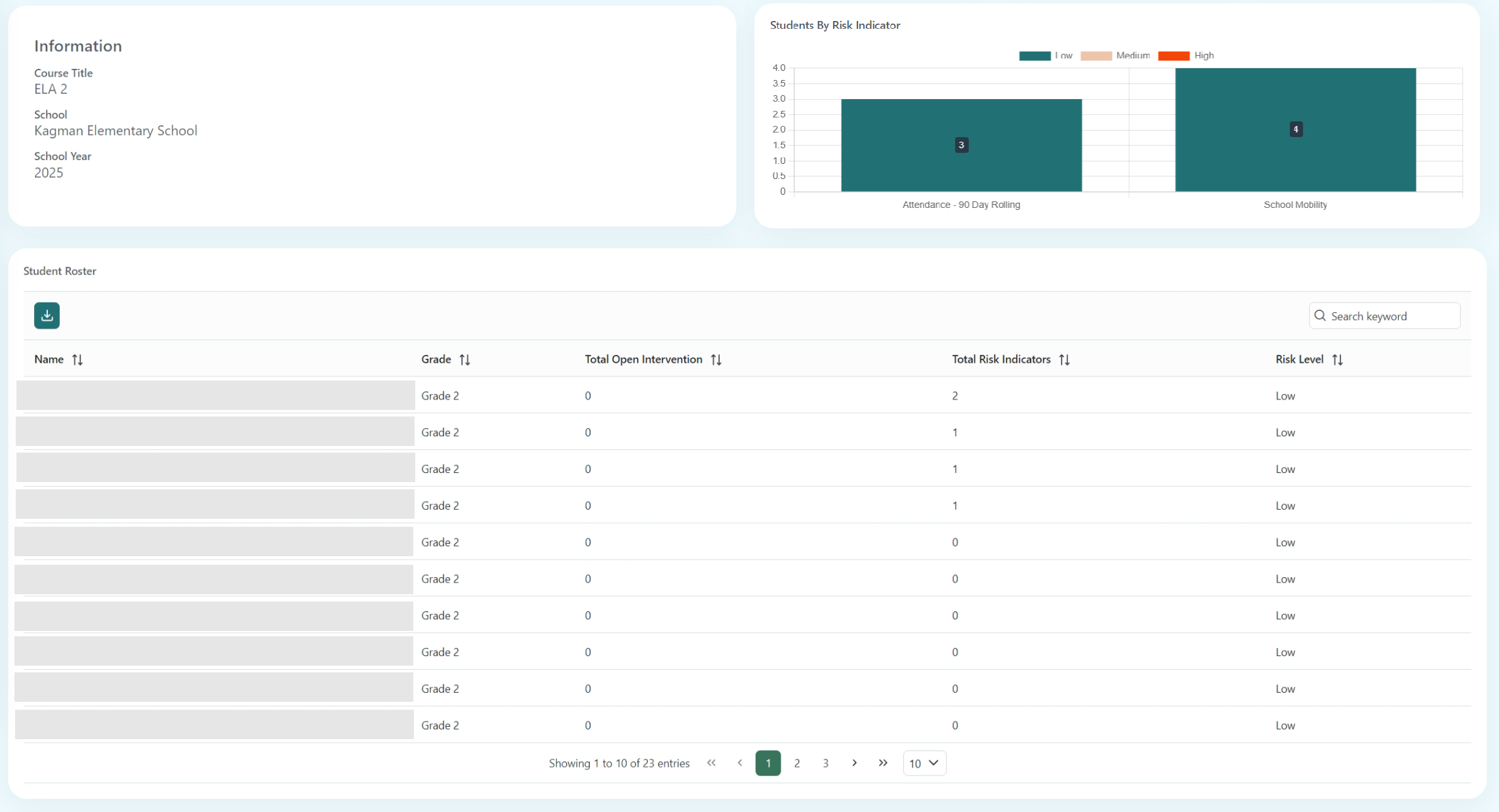Sort students by Grade column
Image resolution: width=1499 pixels, height=812 pixels.
[x=466, y=359]
